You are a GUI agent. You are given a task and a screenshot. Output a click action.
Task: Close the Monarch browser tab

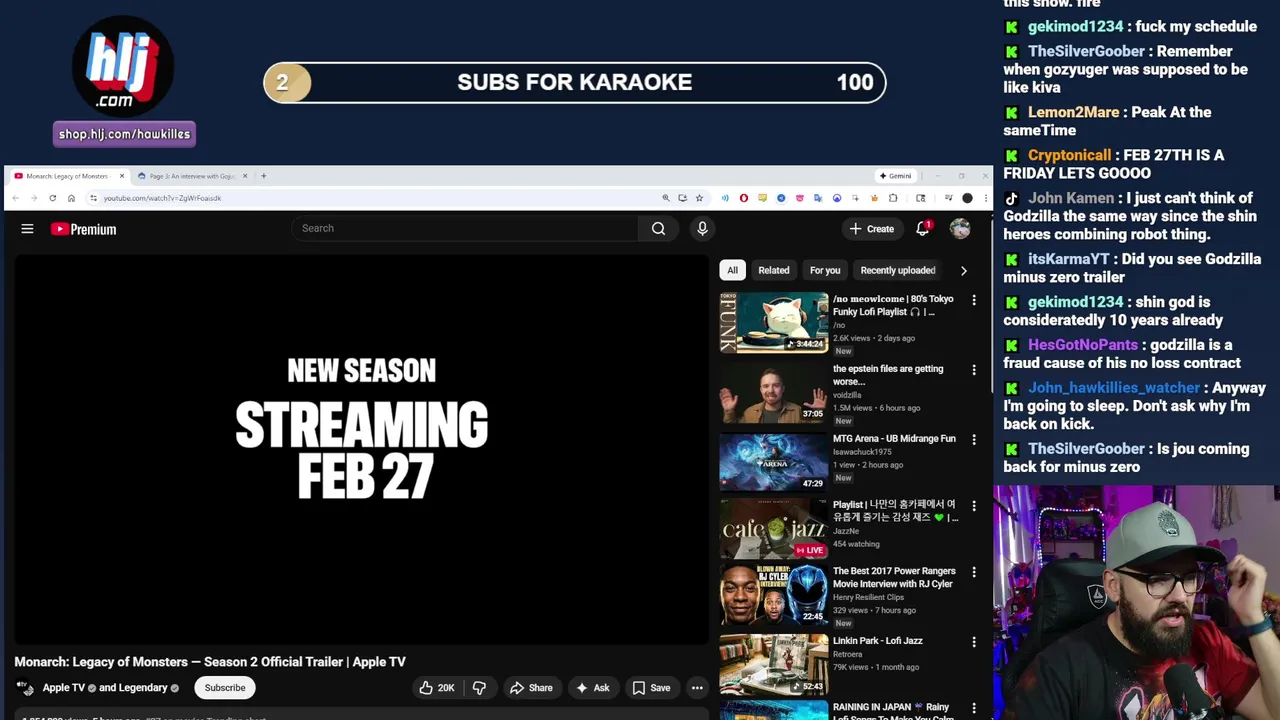click(x=122, y=176)
